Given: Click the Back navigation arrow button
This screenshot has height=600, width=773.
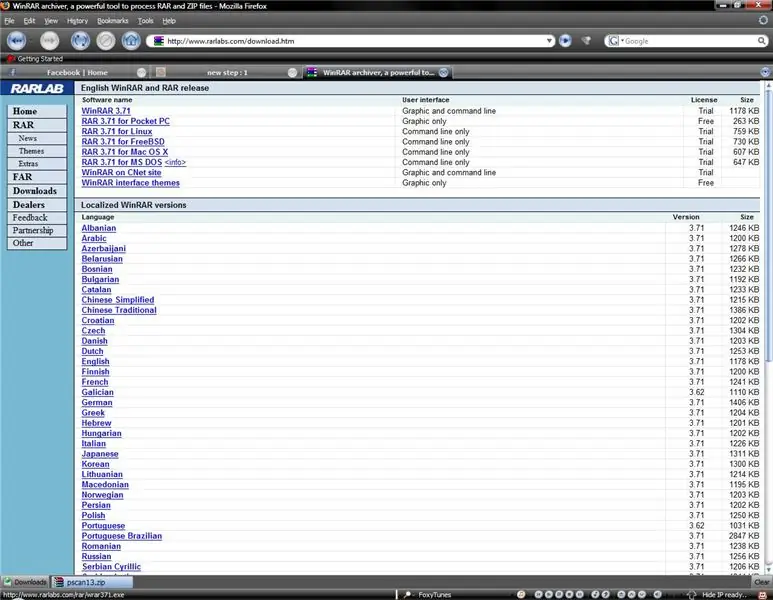Looking at the screenshot, I should (16, 41).
